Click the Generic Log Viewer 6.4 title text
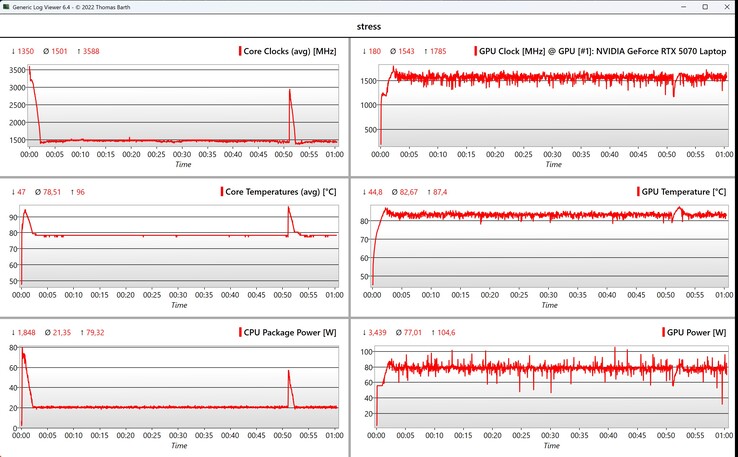Viewport: 738px width, 457px height. [68, 7]
